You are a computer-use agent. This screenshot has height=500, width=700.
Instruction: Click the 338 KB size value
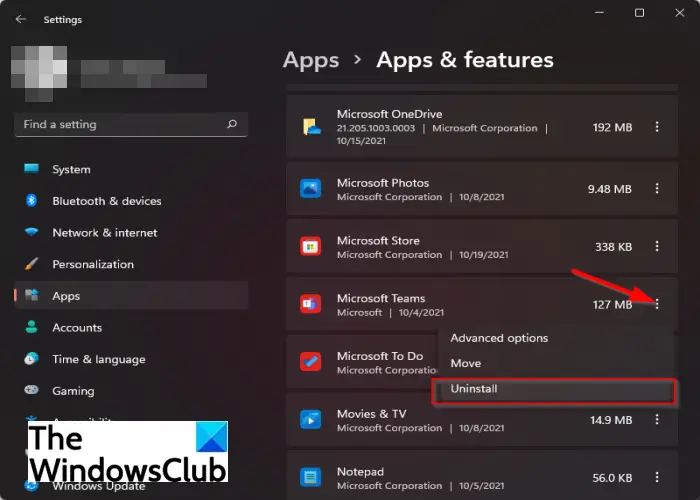613,246
